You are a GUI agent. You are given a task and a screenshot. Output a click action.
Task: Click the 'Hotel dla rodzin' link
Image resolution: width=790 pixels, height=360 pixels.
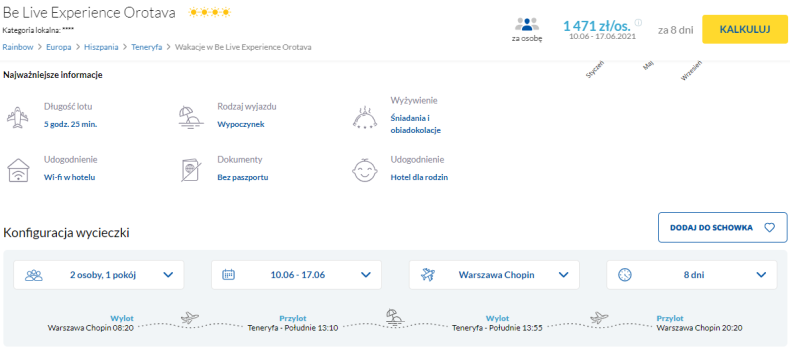(x=419, y=177)
